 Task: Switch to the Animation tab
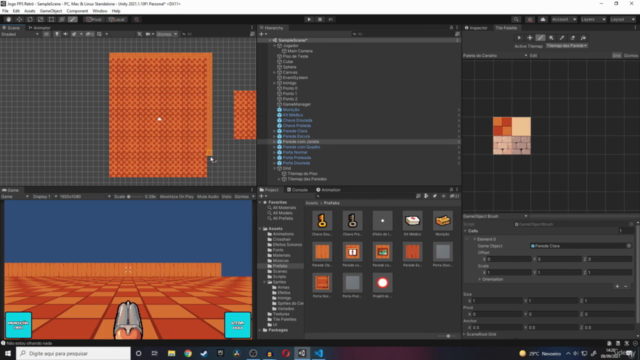coord(328,190)
